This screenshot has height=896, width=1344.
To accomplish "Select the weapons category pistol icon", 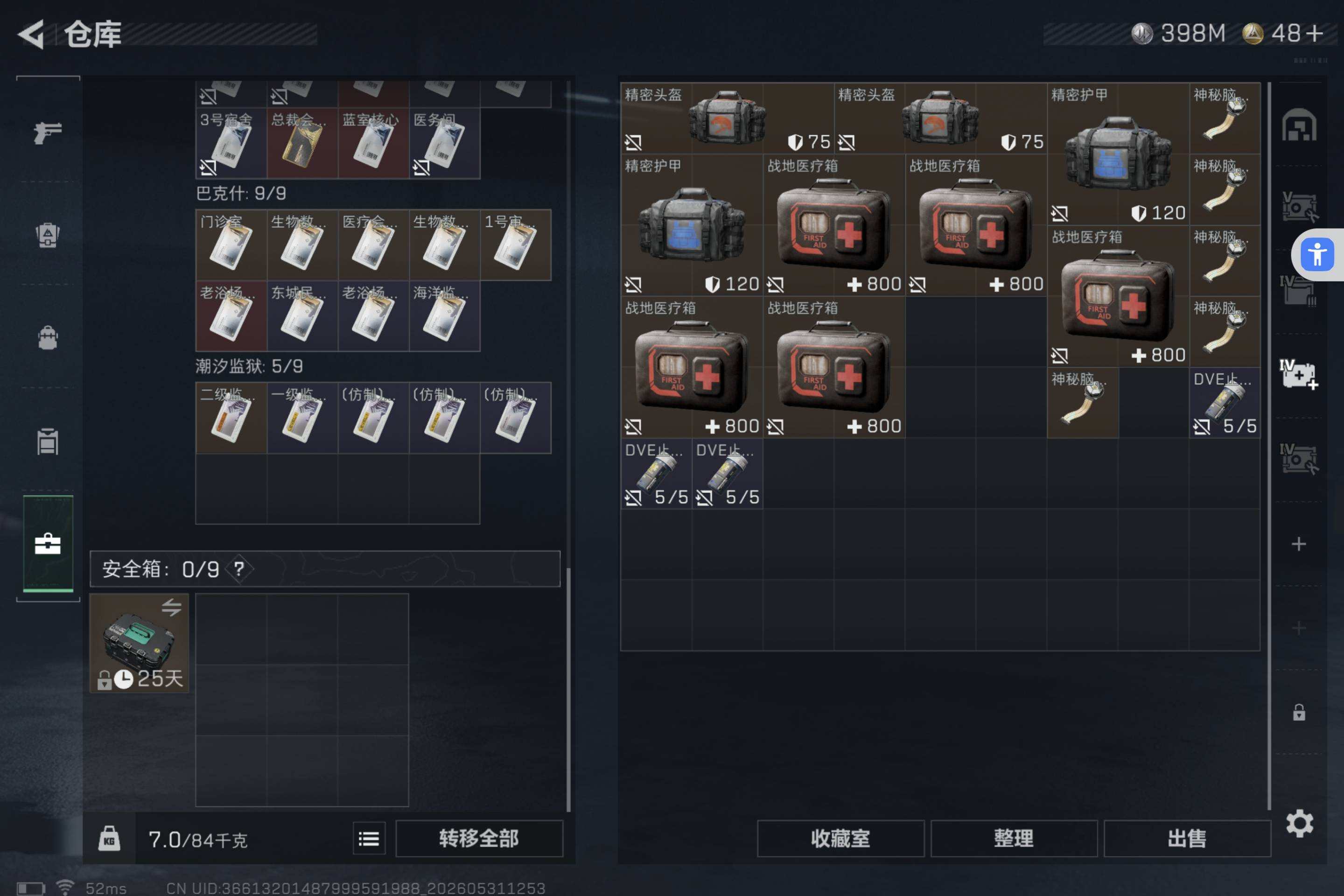I will coord(48,133).
